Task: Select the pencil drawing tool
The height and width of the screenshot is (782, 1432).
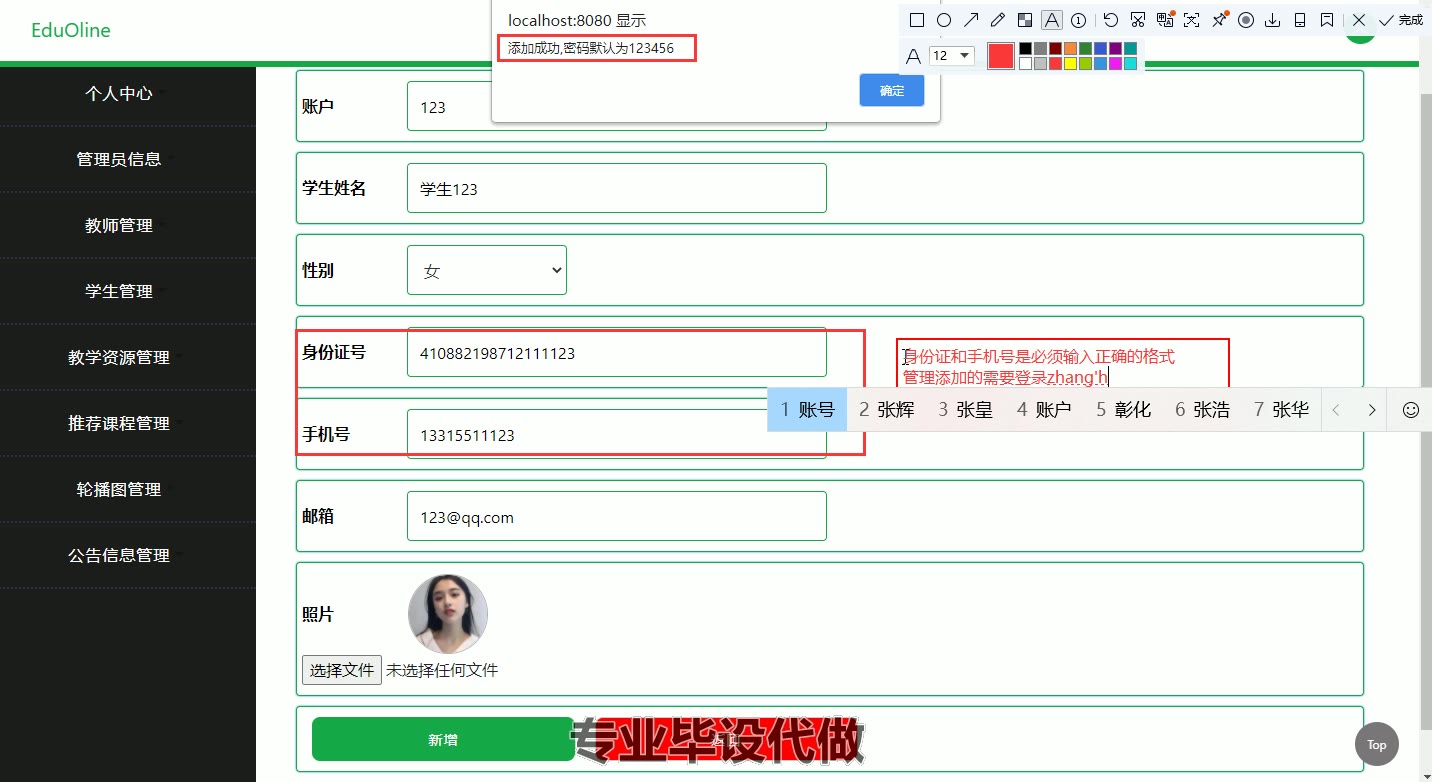Action: (998, 20)
